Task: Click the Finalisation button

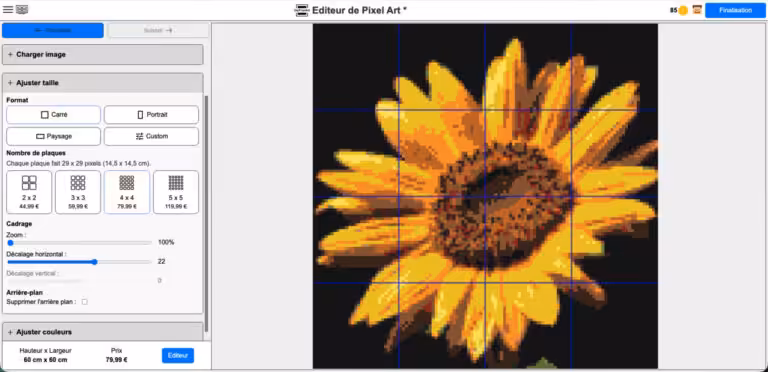Action: click(x=735, y=10)
